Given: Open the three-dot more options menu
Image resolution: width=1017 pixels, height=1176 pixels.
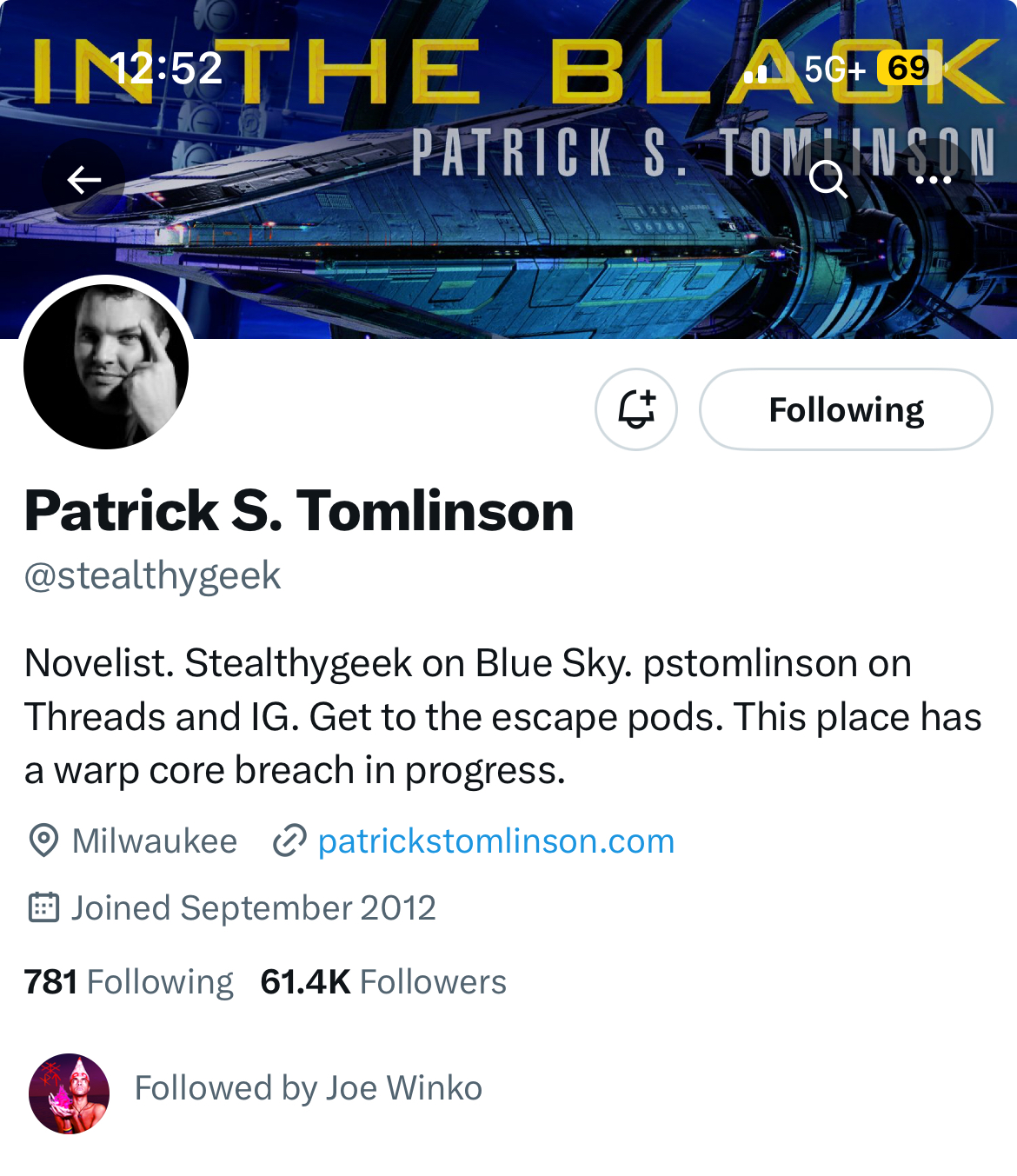Looking at the screenshot, I should 934,180.
